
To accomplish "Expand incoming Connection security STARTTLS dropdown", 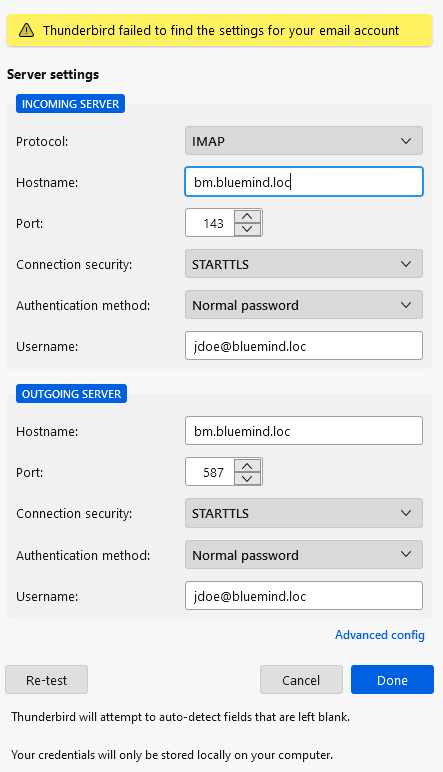I will pos(304,264).
